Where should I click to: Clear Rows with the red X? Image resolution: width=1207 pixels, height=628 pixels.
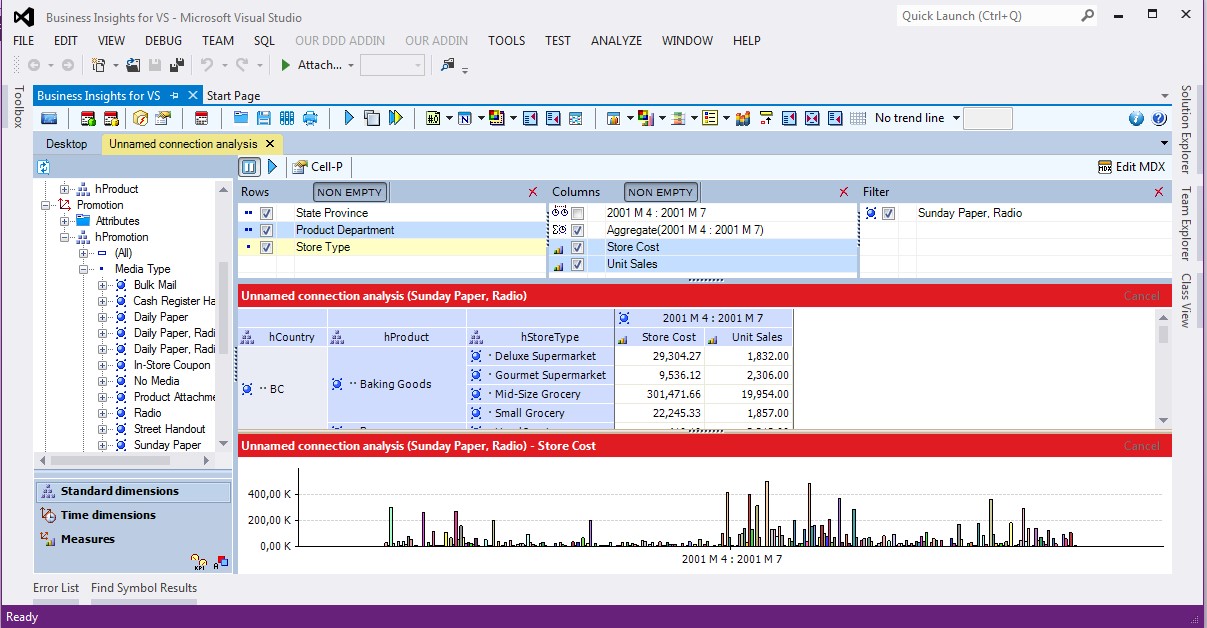tap(533, 192)
